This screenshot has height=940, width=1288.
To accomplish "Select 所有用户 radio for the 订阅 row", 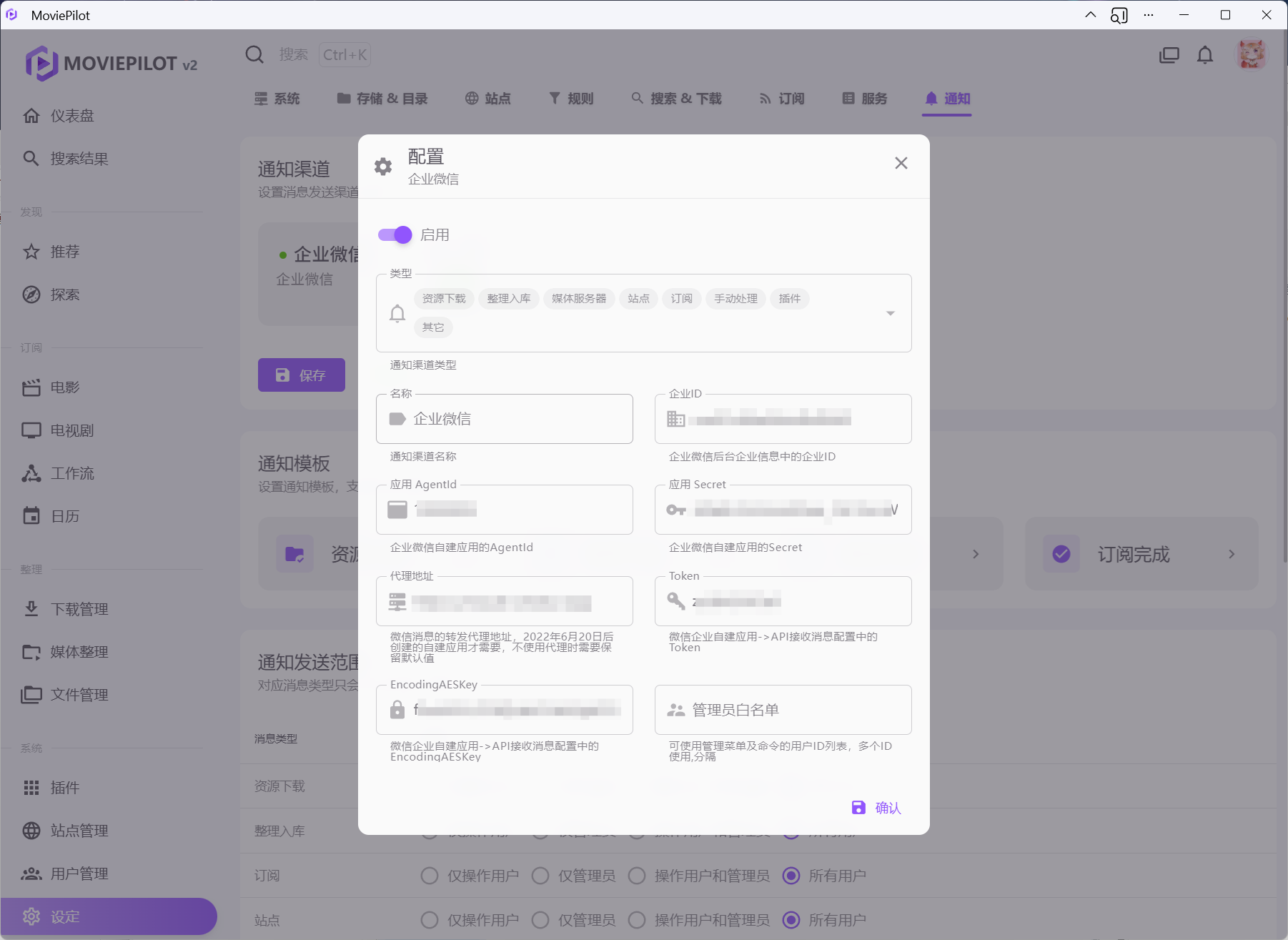I will 791,876.
